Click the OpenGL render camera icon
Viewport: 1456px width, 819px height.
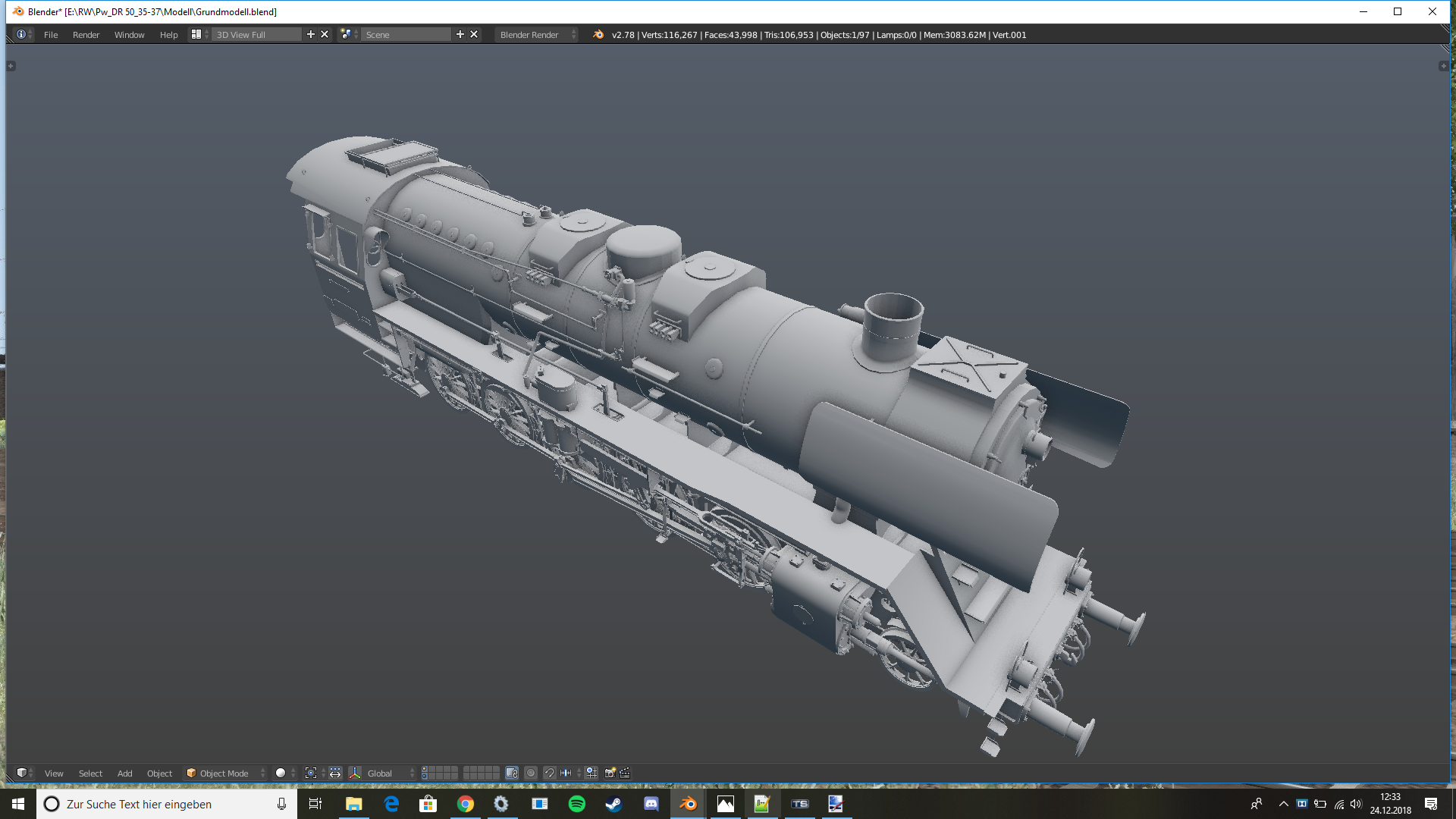610,773
